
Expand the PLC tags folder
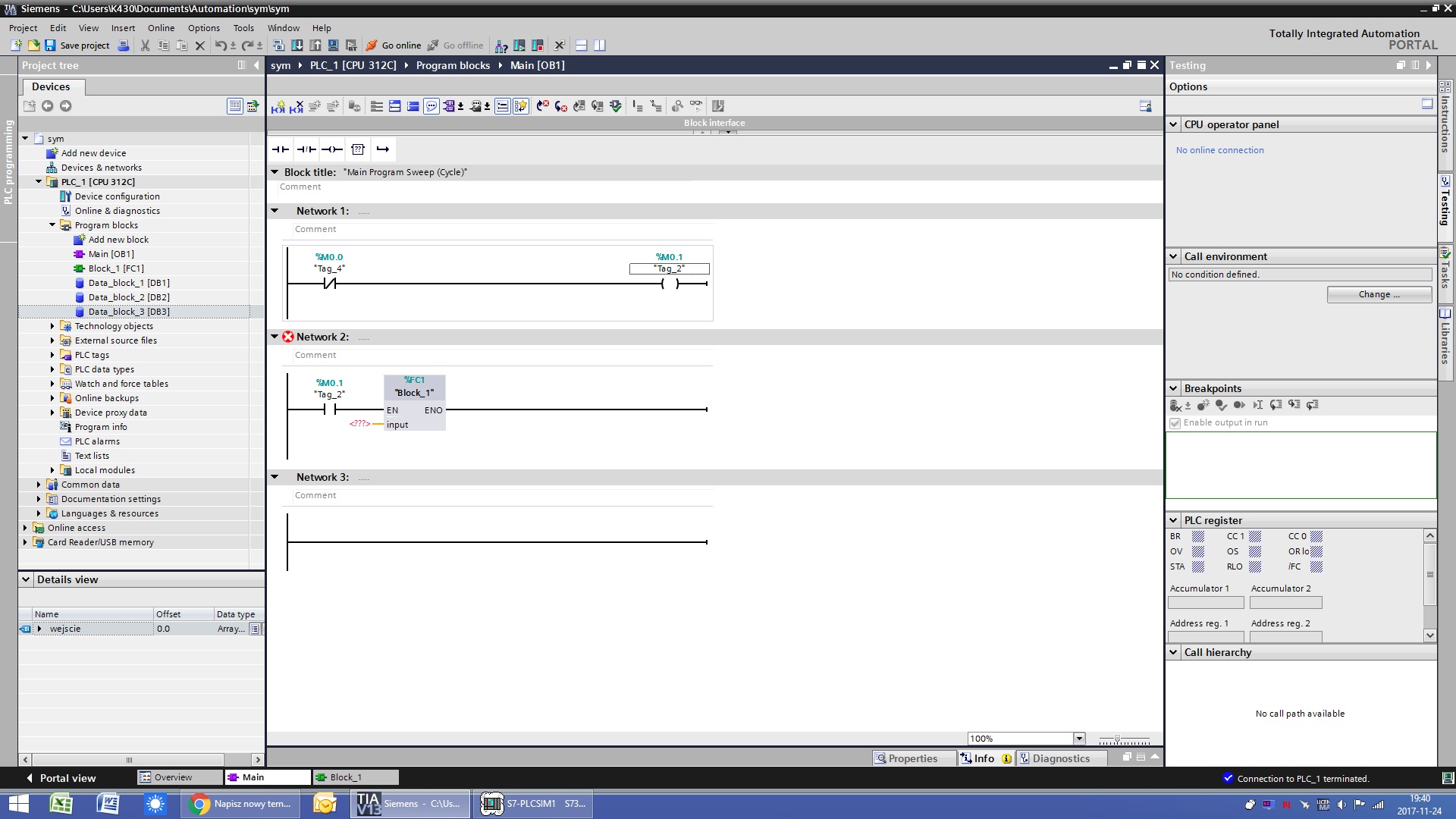coord(52,355)
